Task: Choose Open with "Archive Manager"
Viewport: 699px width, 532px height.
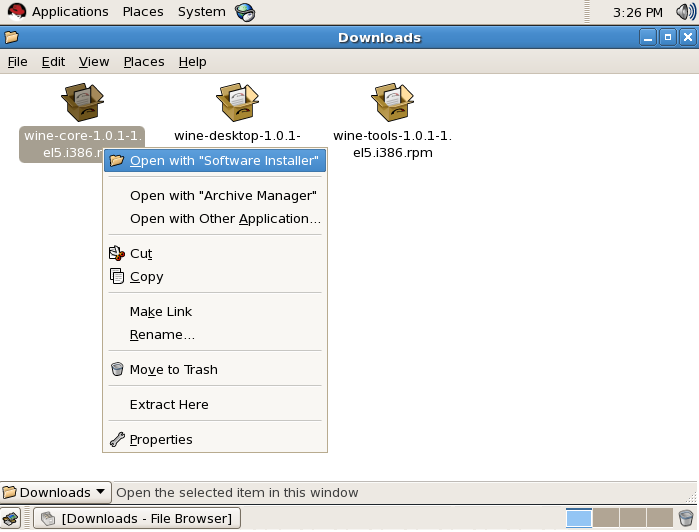Action: point(215,195)
